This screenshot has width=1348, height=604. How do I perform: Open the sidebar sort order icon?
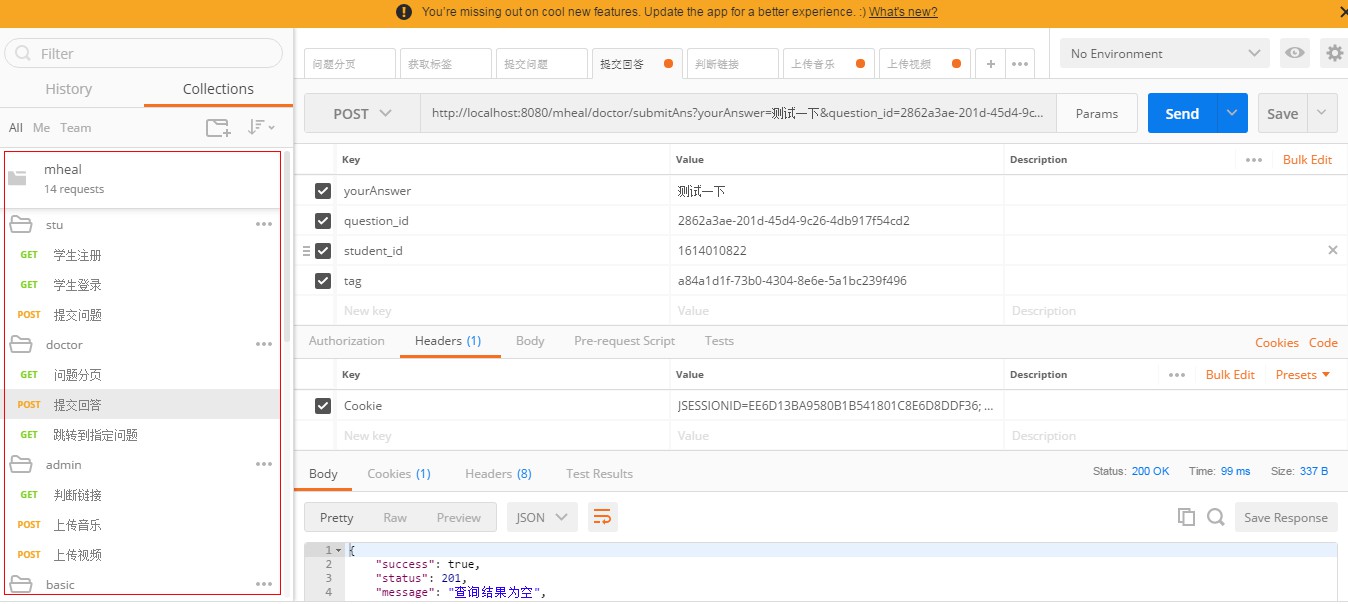tap(258, 127)
